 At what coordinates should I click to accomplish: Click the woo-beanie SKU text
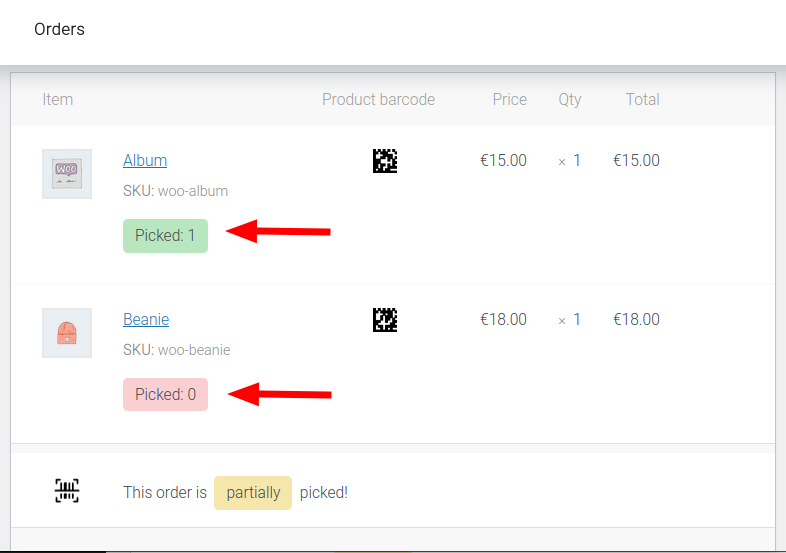coord(194,350)
